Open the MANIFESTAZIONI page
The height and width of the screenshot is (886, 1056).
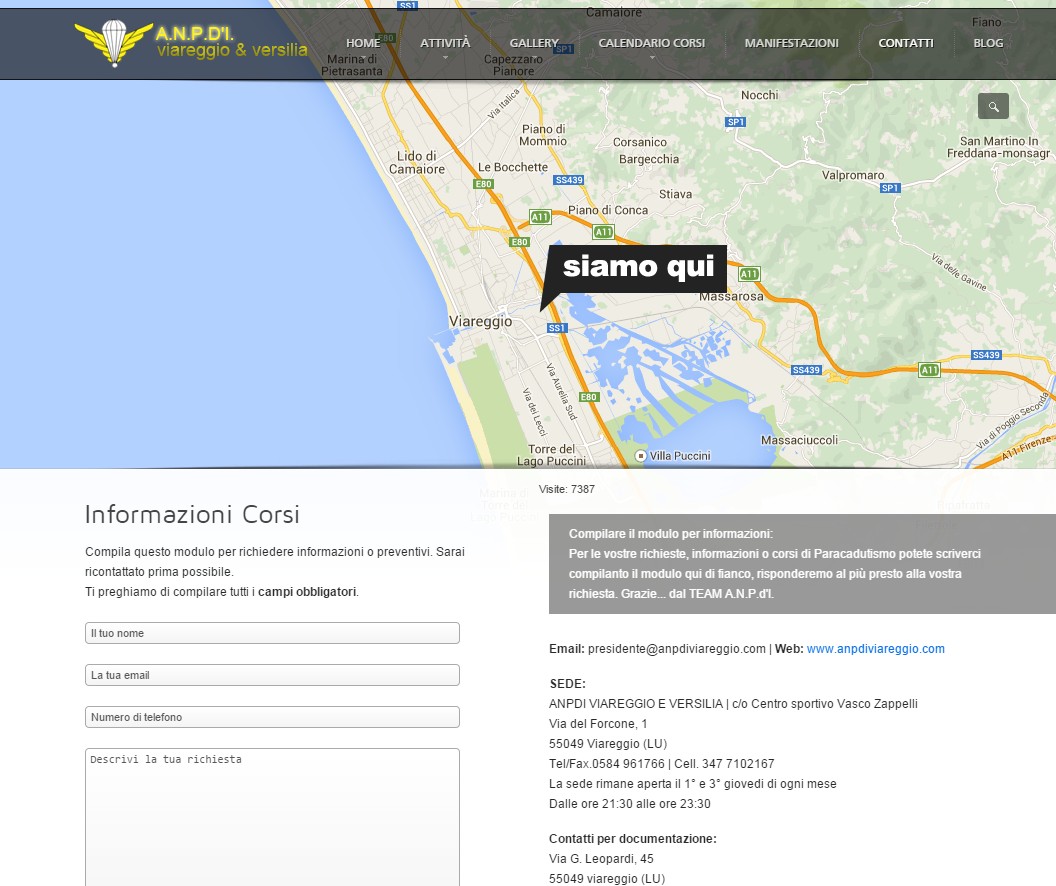click(x=791, y=43)
